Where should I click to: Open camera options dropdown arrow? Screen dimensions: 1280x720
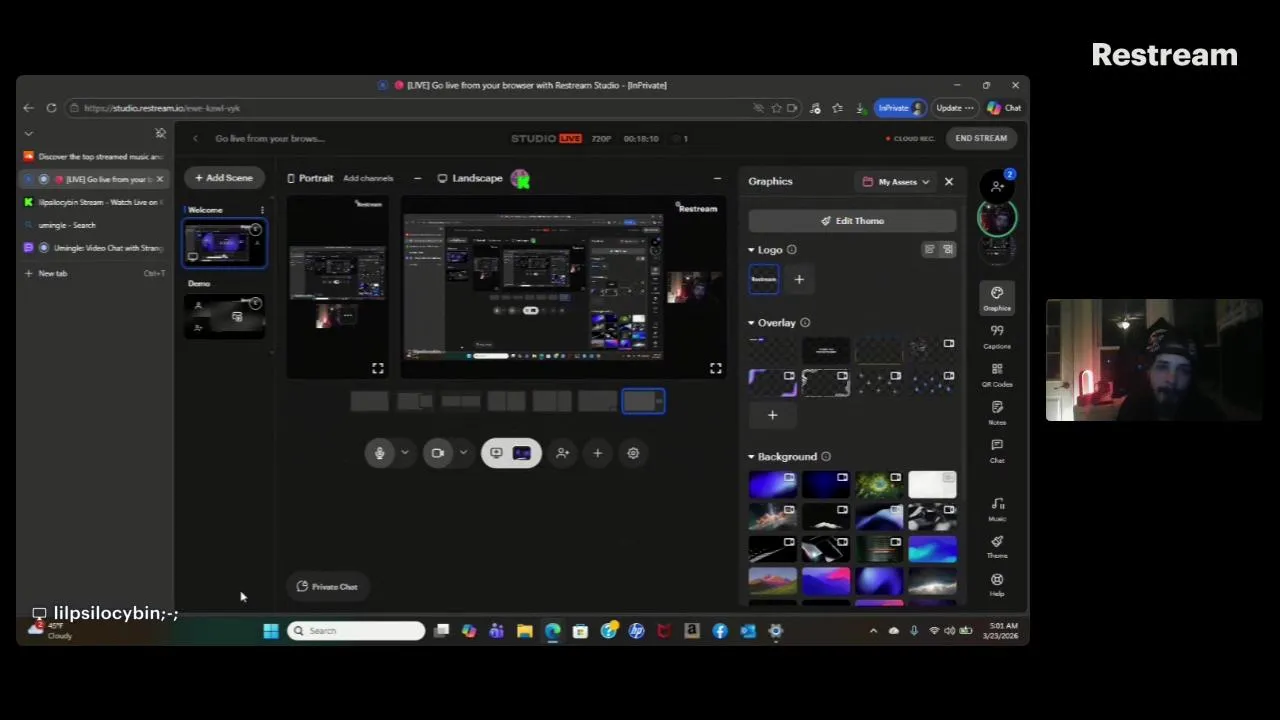point(463,453)
